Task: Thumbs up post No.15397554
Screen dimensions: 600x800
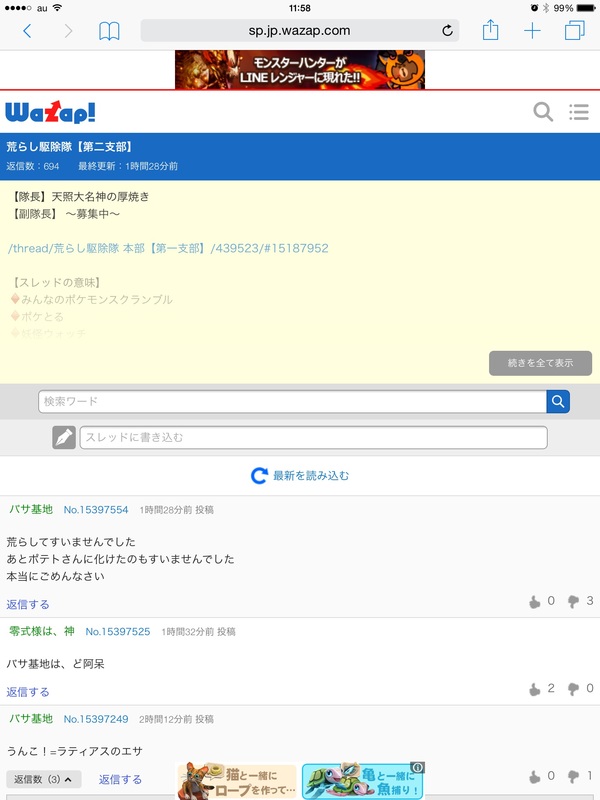Action: 535,601
